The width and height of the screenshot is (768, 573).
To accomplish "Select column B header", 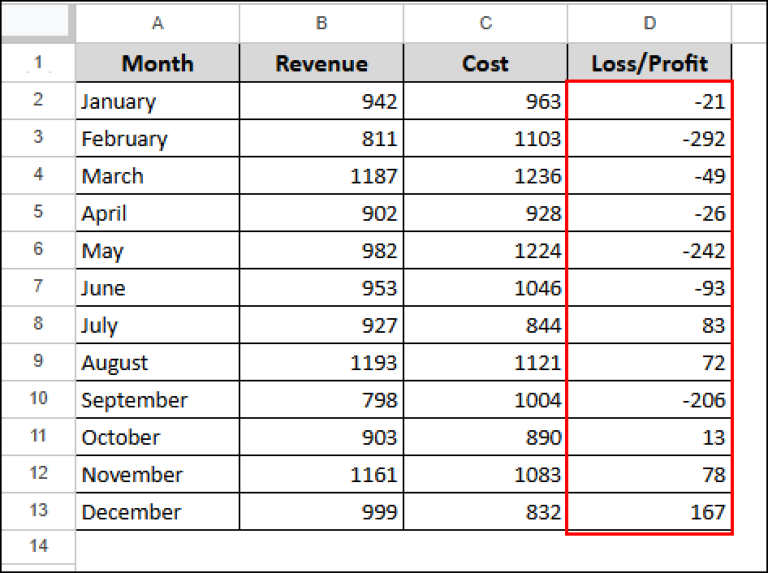I will click(x=321, y=22).
